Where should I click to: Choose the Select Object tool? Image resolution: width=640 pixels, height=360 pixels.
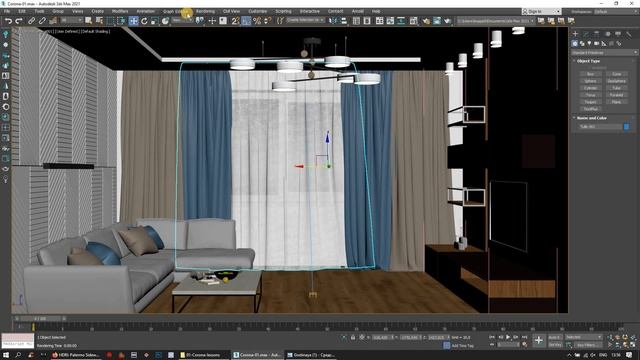[89, 21]
